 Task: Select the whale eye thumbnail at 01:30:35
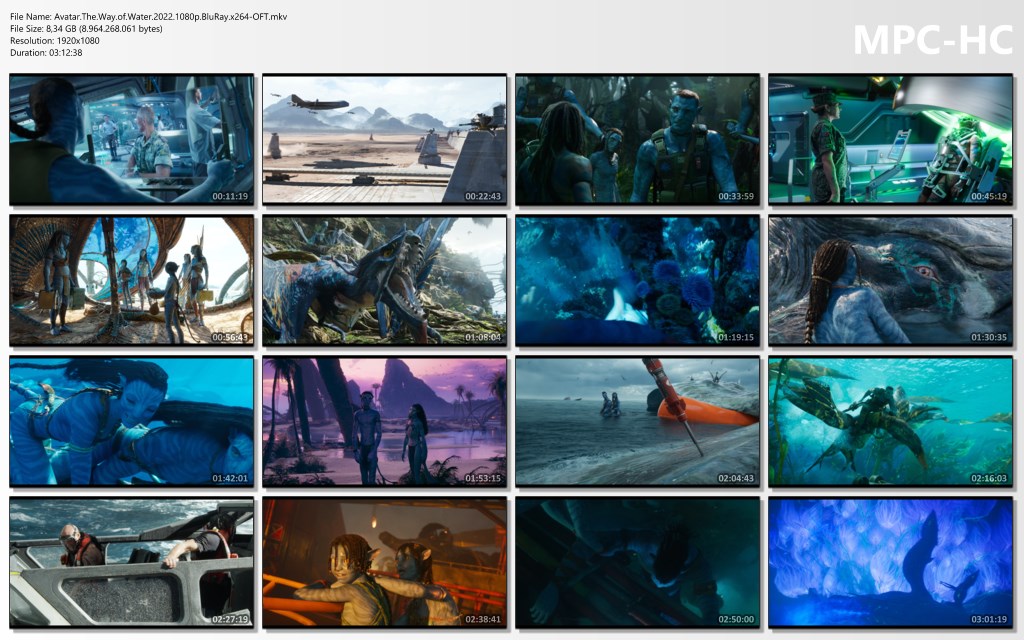891,281
